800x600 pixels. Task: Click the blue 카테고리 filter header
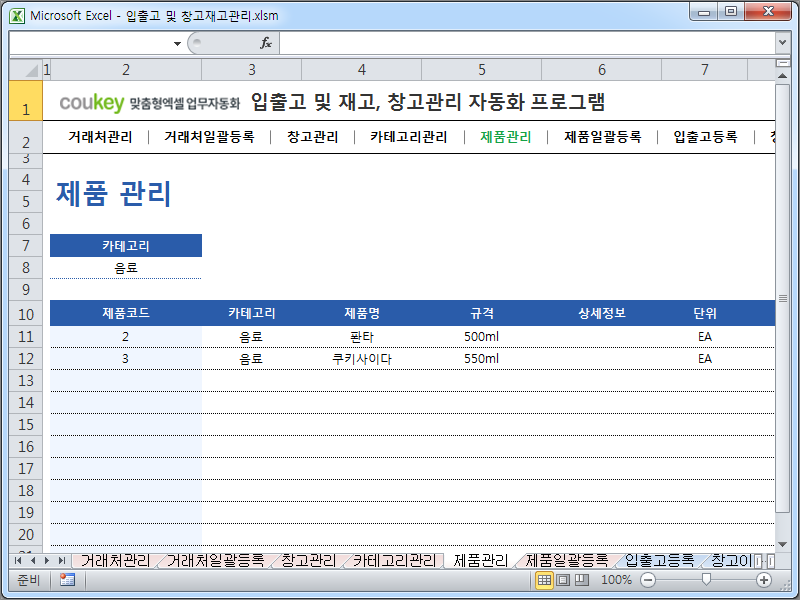(126, 245)
